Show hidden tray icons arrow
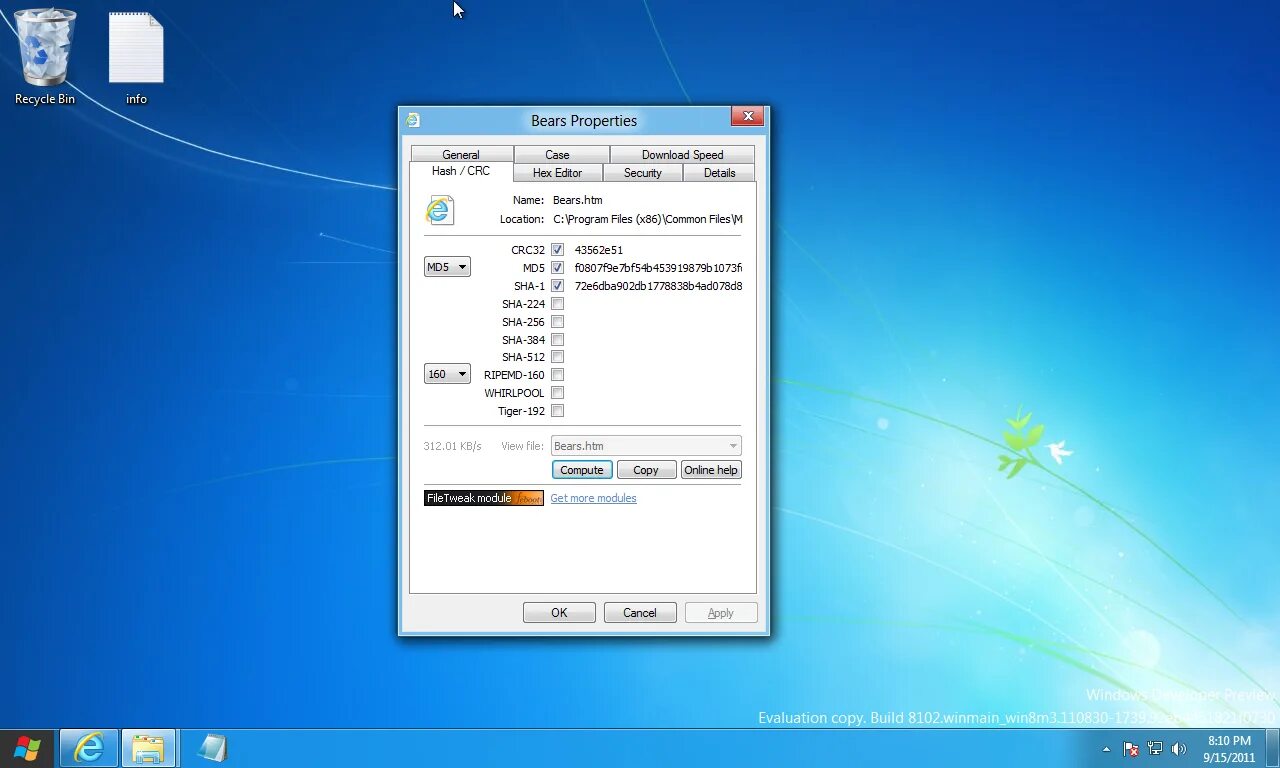Viewport: 1280px width, 768px height. tap(1106, 749)
